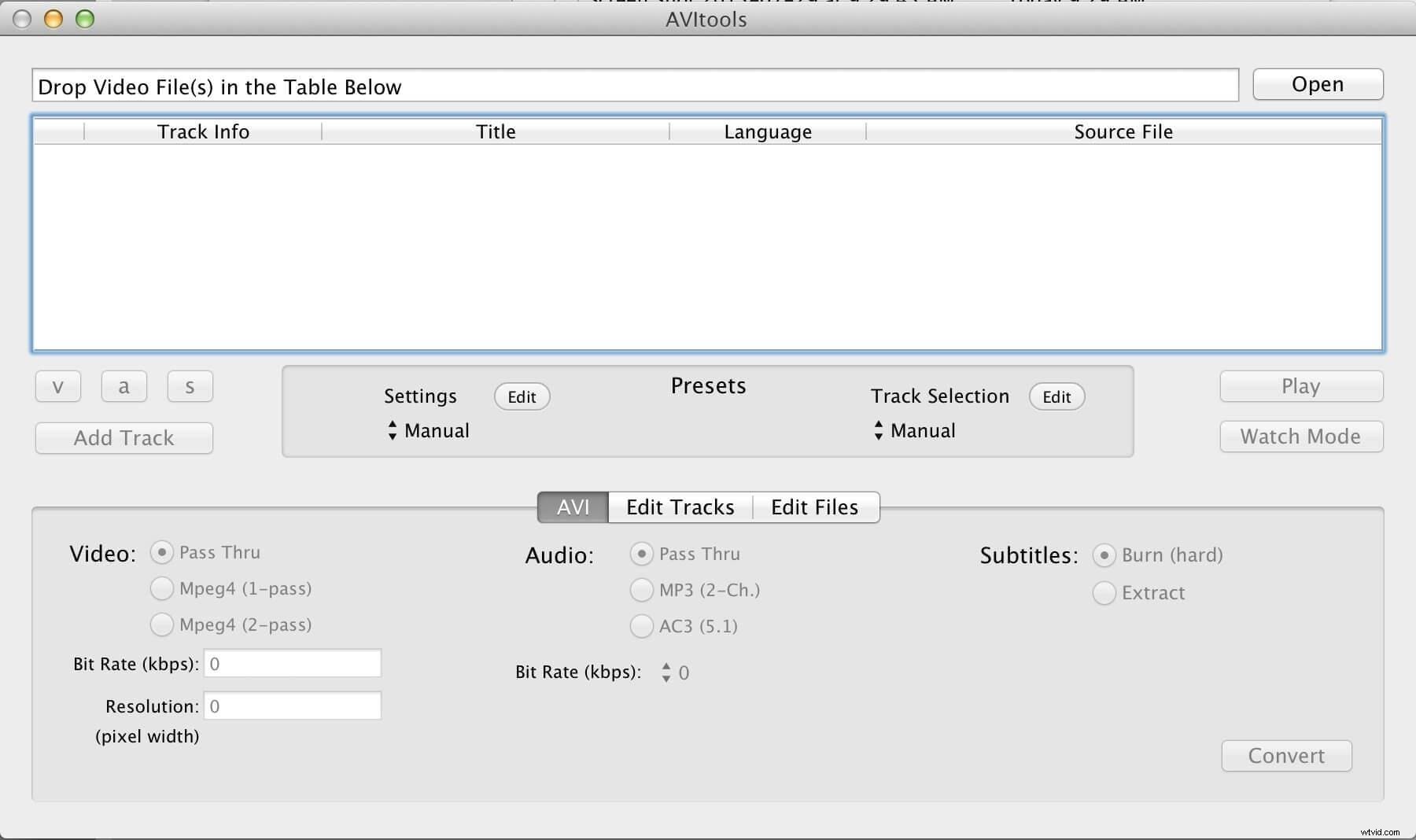Viewport: 1416px width, 840px height.
Task: Click the Convert button
Action: click(x=1285, y=755)
